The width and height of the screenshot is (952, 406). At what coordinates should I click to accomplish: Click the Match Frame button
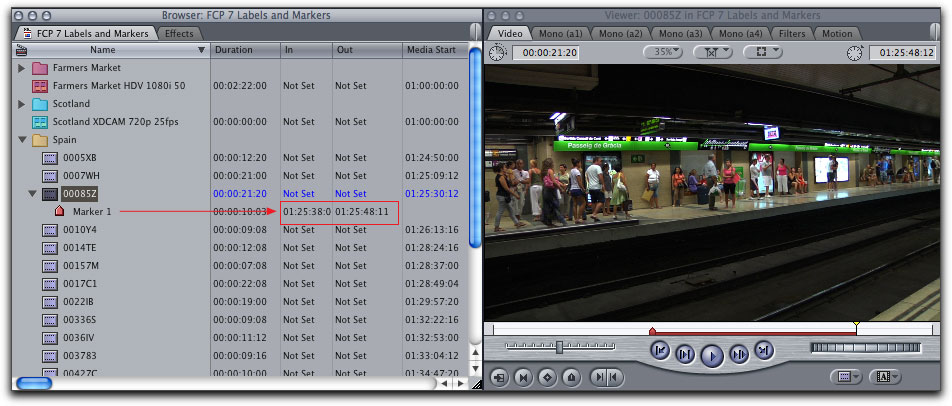(x=498, y=378)
